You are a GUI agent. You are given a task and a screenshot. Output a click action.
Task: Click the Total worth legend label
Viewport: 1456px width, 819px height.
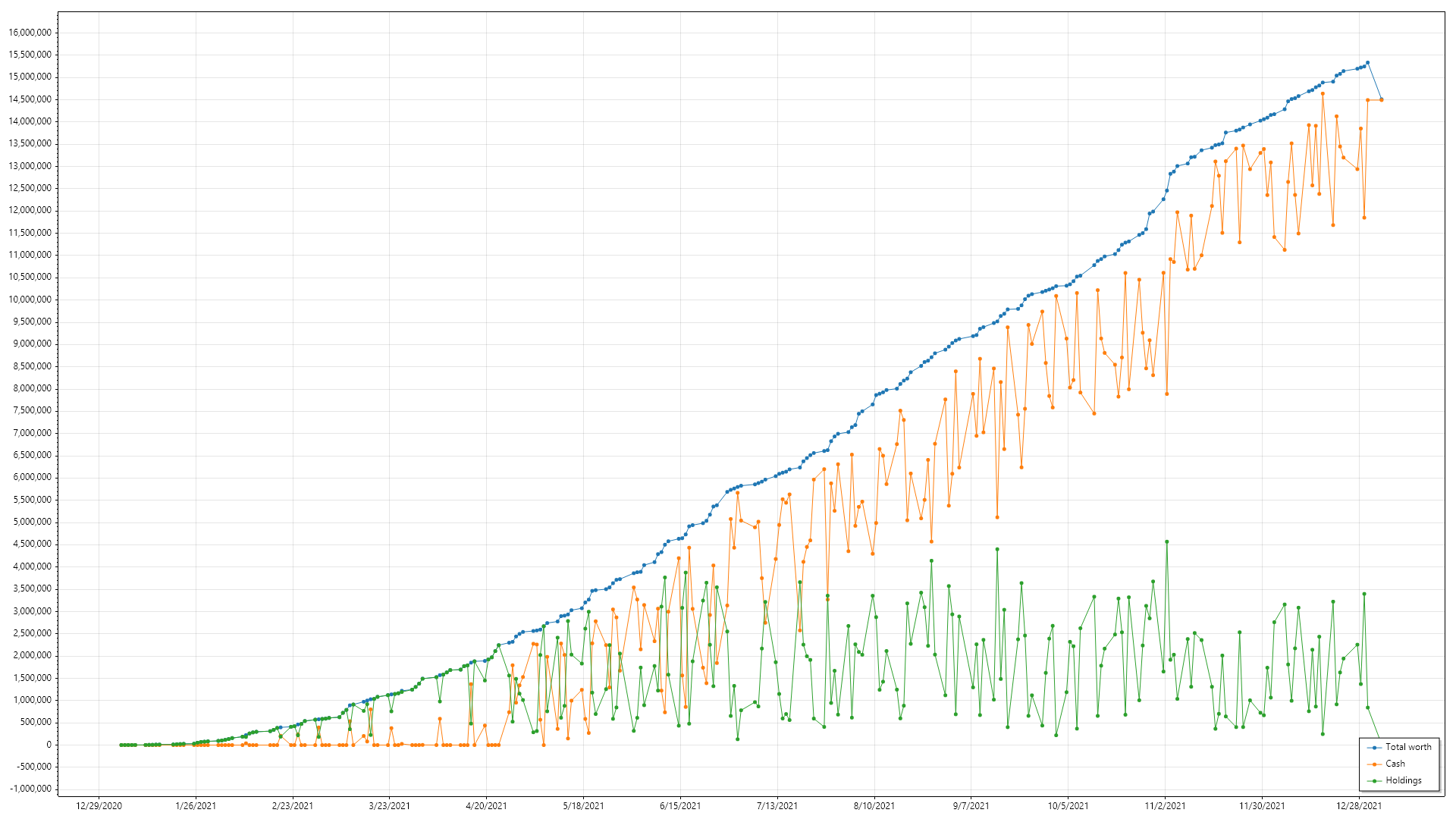click(x=1408, y=747)
